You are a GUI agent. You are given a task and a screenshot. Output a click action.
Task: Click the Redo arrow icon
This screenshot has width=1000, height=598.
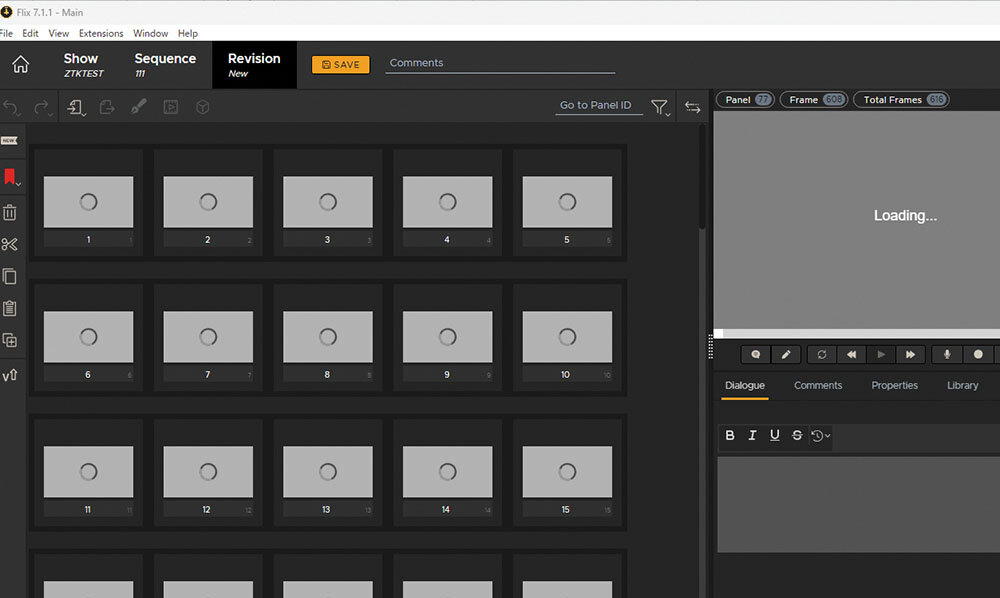[x=42, y=107]
